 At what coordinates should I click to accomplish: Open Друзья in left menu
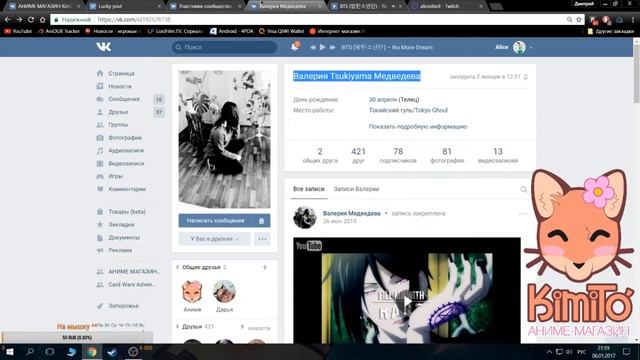coord(118,112)
